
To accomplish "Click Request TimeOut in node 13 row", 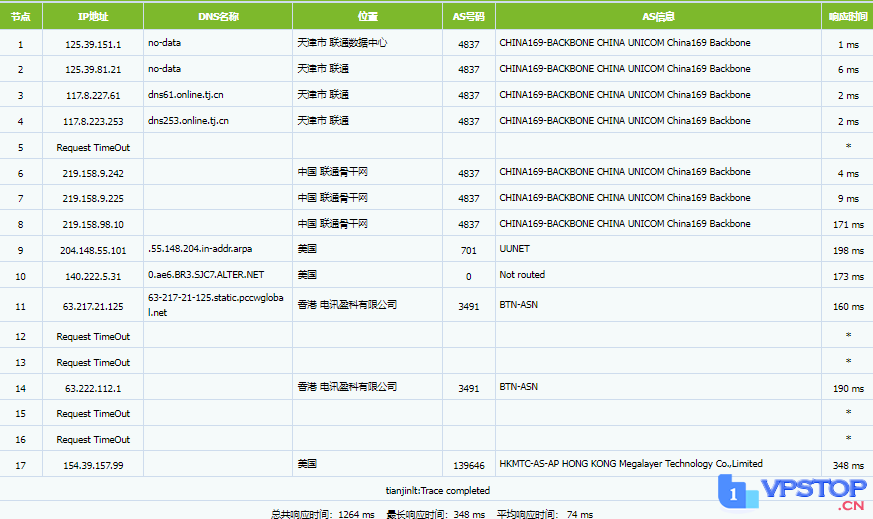I will [93, 363].
